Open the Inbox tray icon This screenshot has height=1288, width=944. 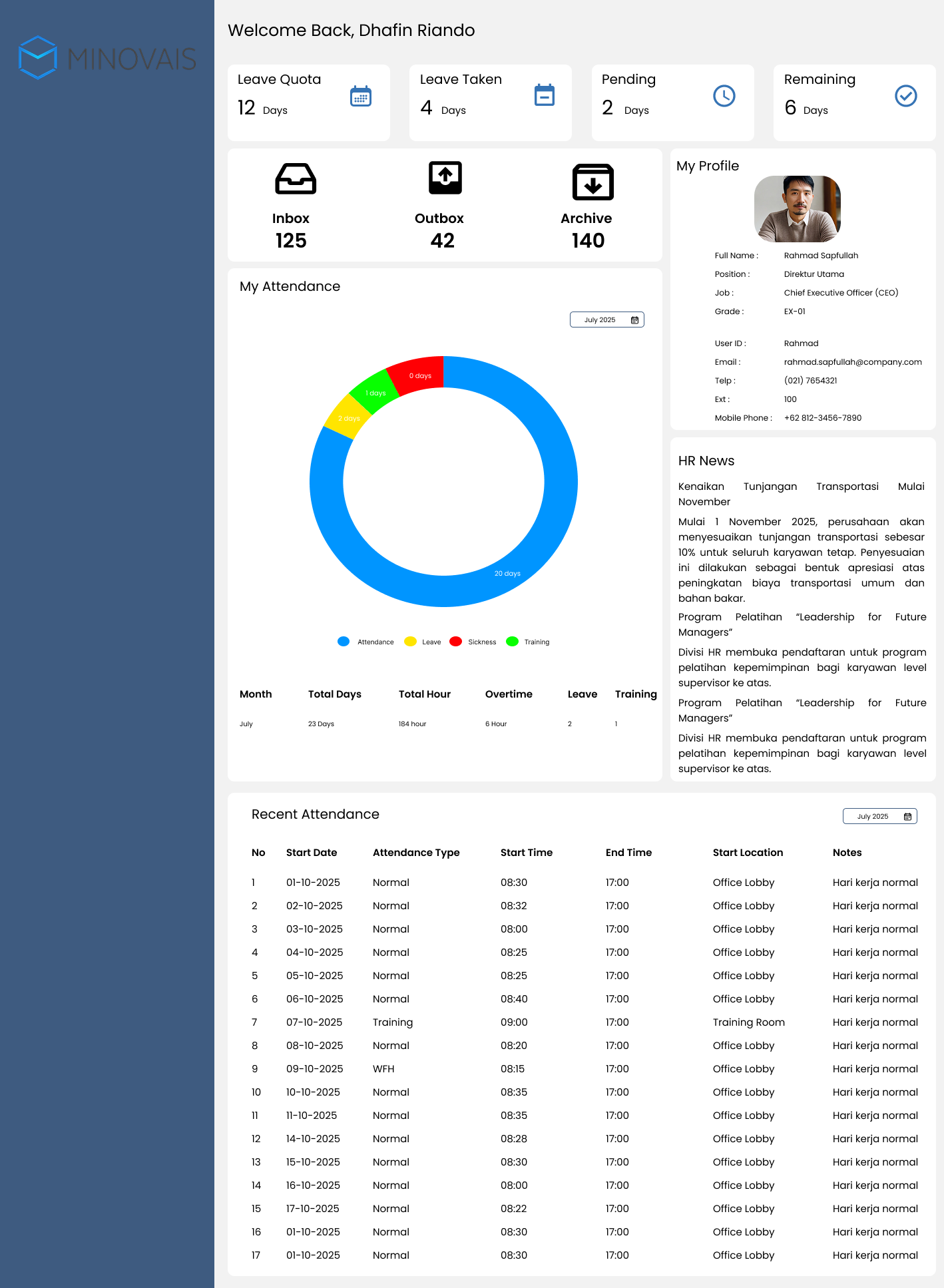point(296,179)
